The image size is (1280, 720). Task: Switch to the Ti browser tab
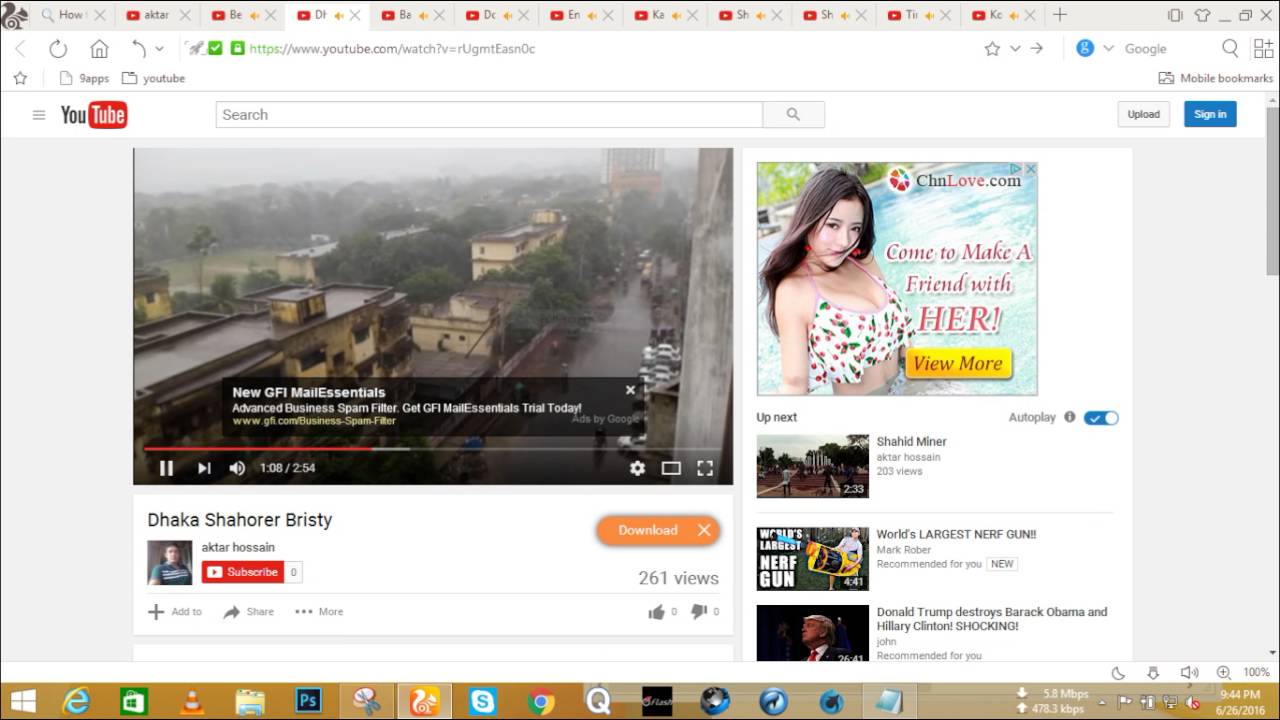coord(919,15)
